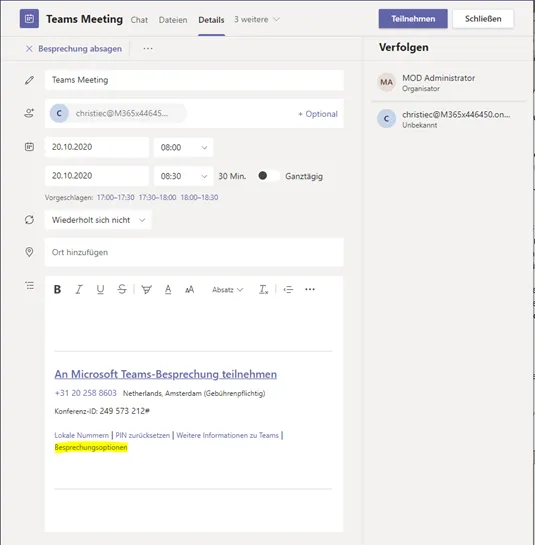Click the christiec@M365x446450 name in the Verfolgen list
The height and width of the screenshot is (545, 535).
click(456, 115)
